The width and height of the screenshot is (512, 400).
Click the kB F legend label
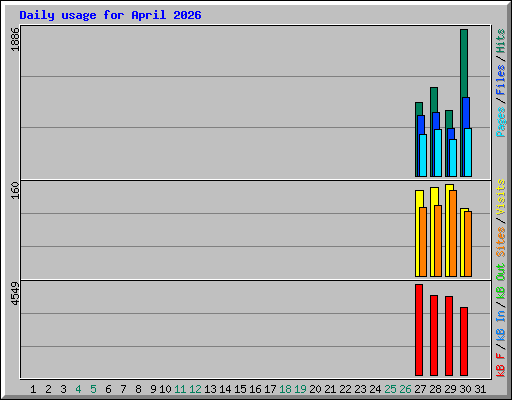[500, 365]
